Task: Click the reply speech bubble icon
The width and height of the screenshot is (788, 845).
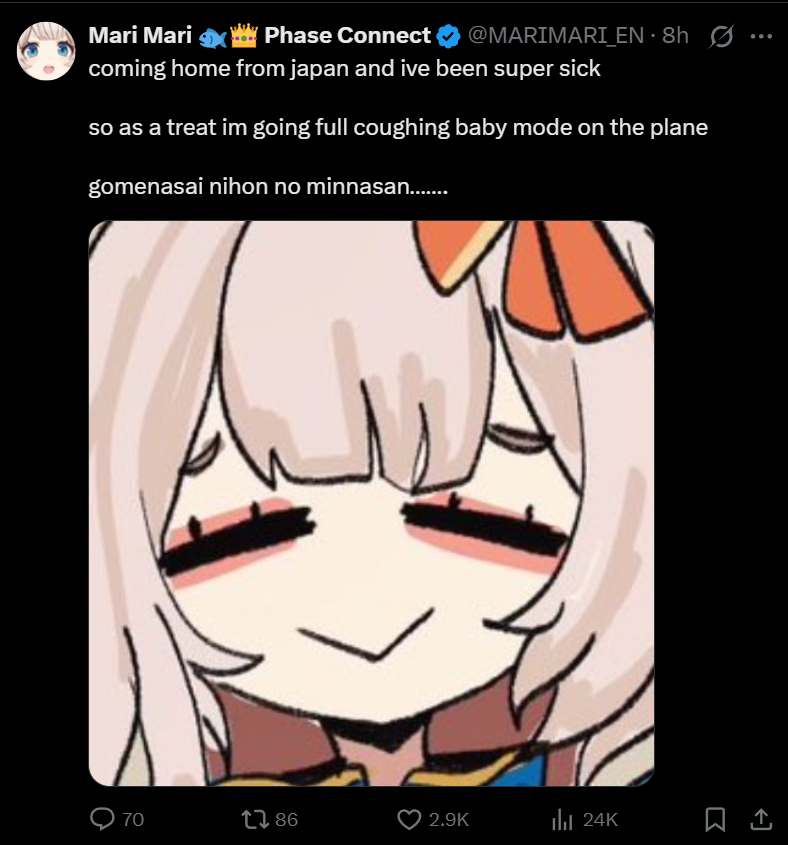Action: [102, 819]
